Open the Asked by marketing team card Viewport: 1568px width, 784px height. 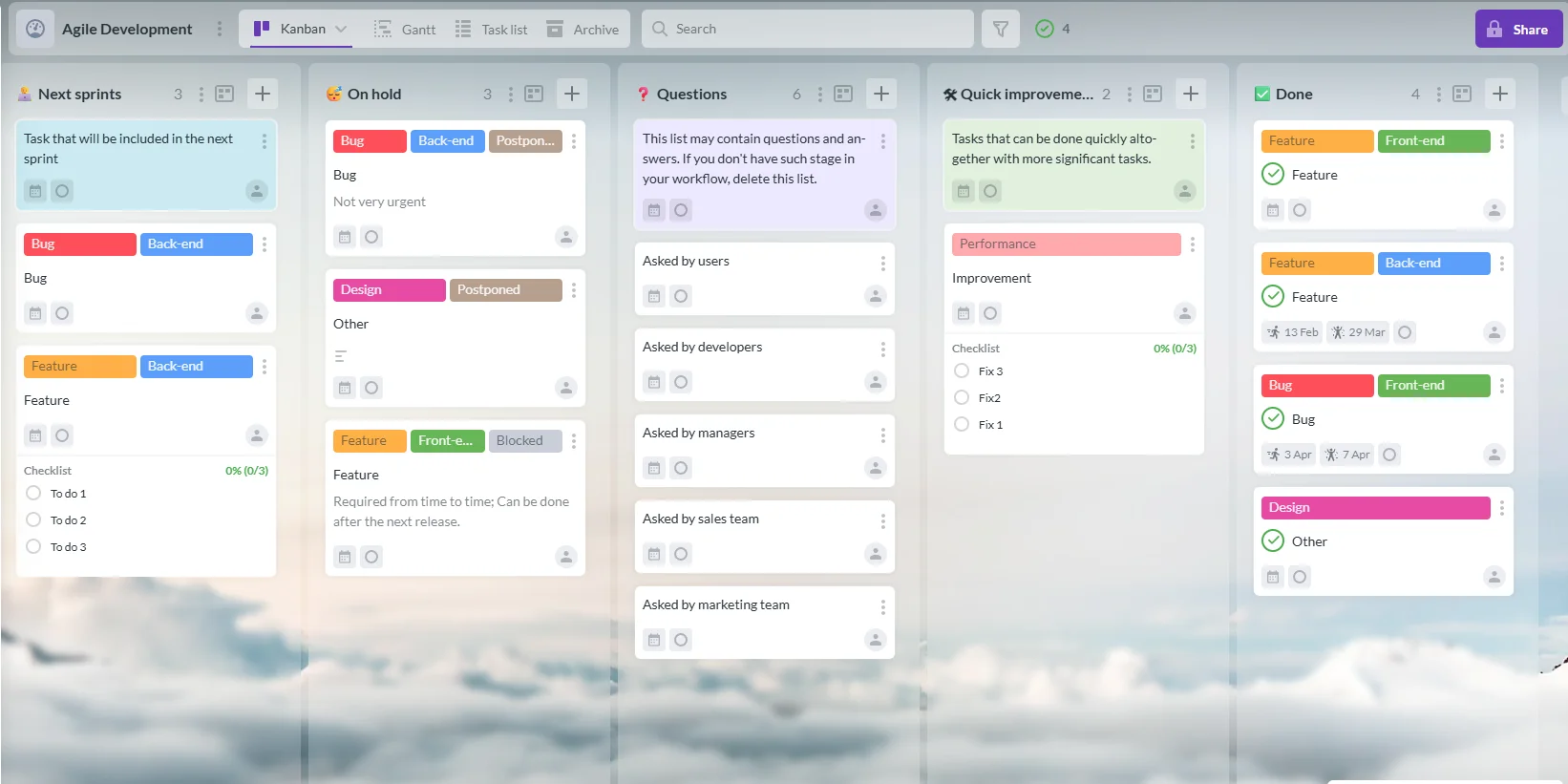(x=765, y=623)
